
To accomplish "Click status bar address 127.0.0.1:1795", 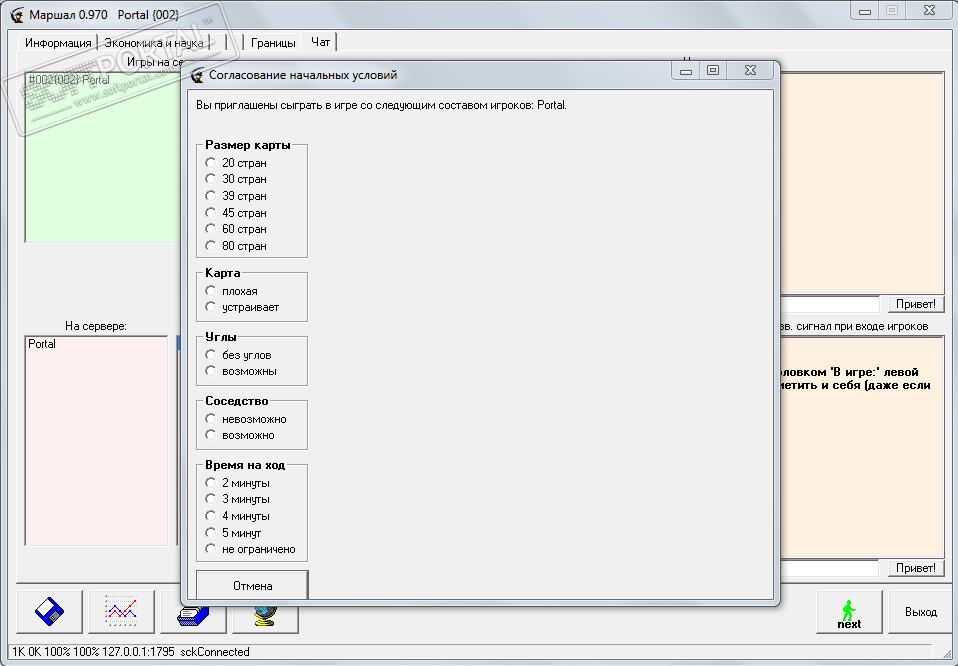I will tap(138, 652).
